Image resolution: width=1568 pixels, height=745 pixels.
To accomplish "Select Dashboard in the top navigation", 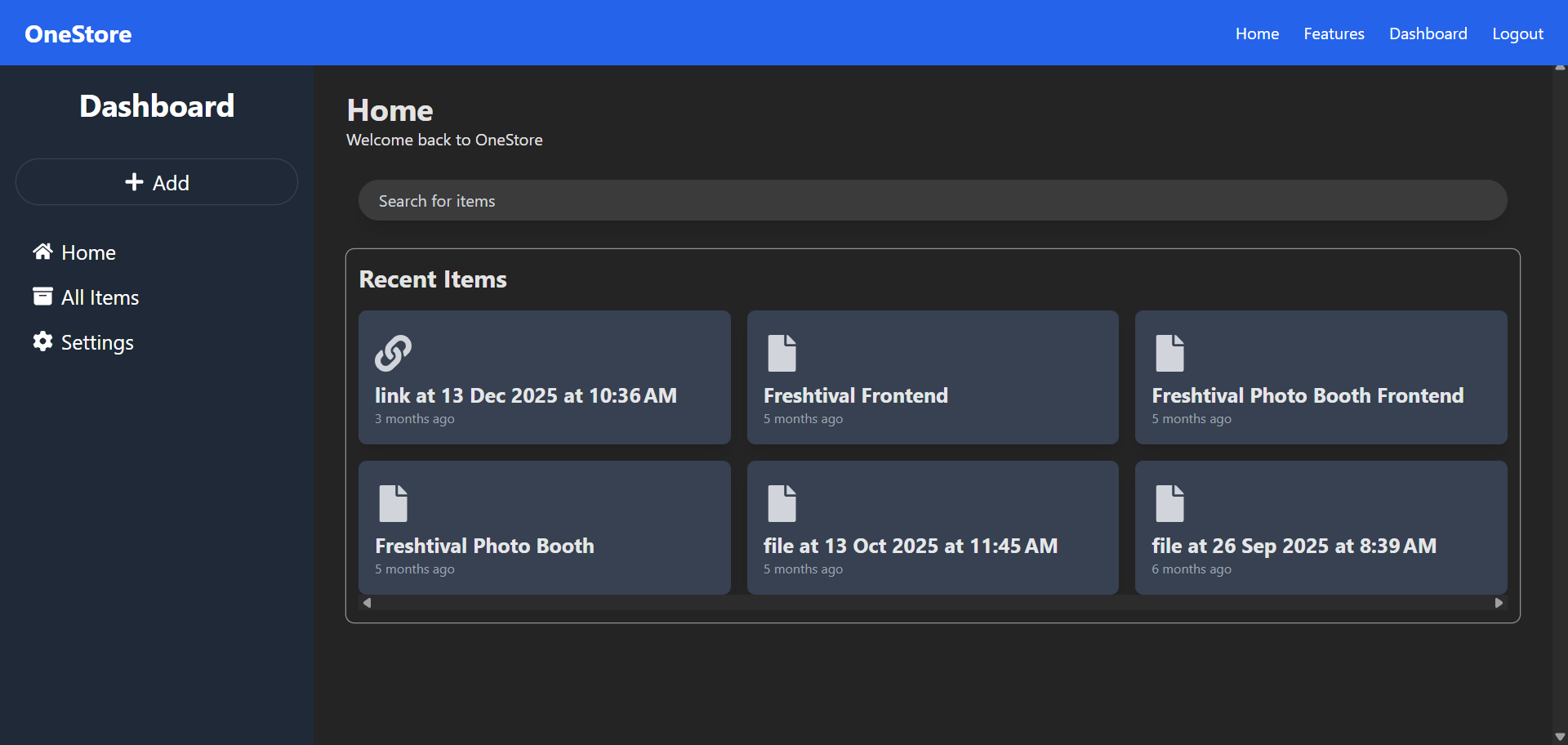I will point(1428,33).
